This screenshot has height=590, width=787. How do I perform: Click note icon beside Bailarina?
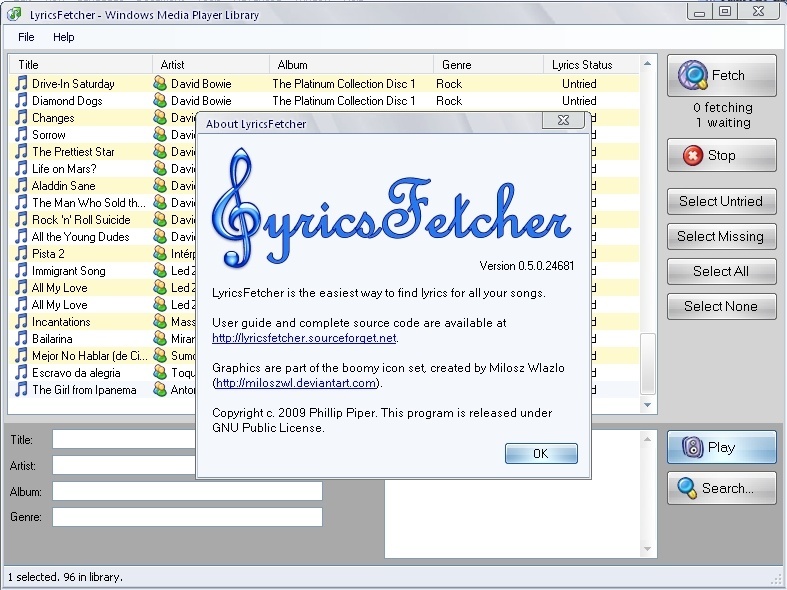point(21,339)
